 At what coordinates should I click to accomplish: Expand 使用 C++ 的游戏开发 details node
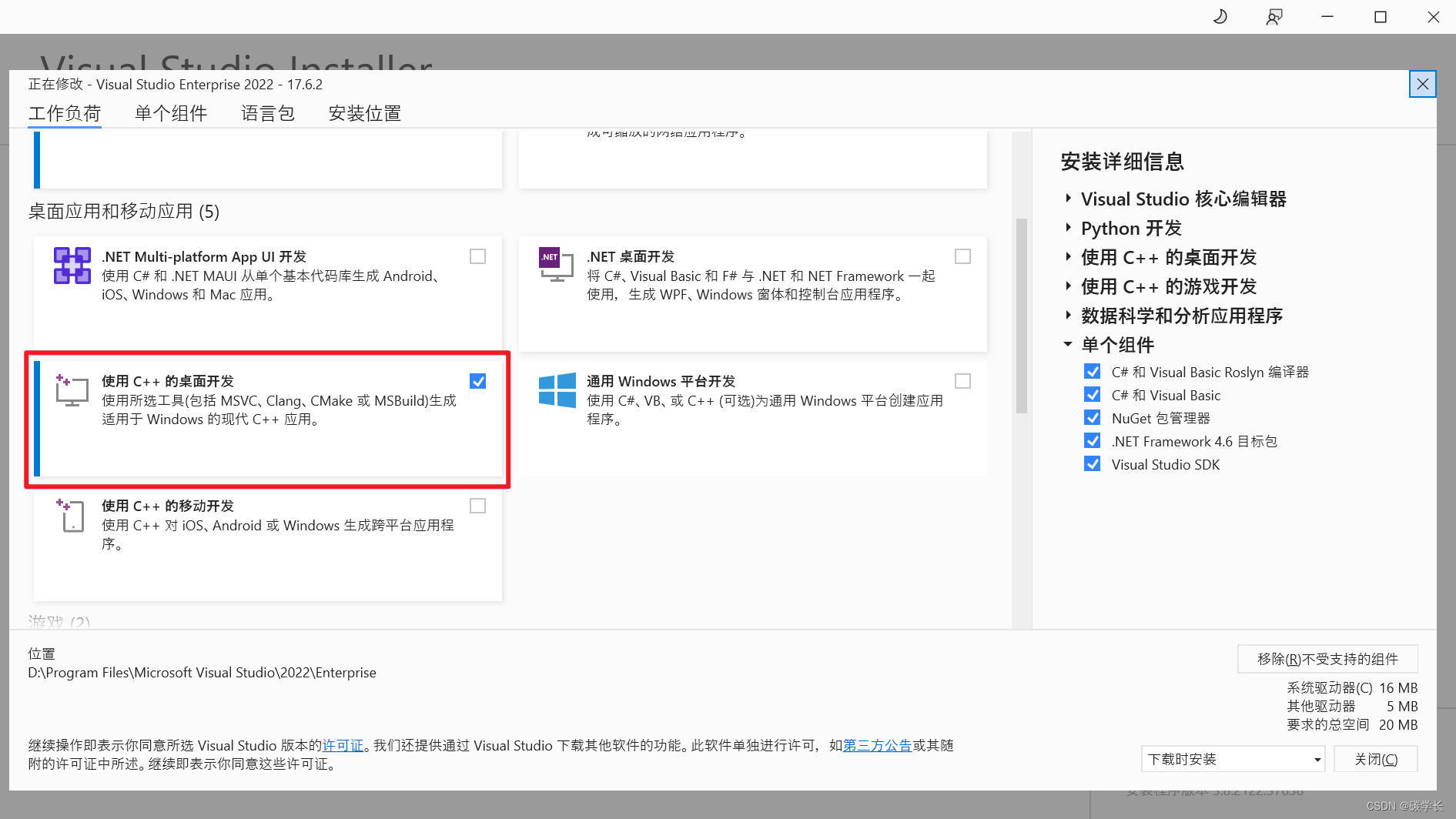click(x=1068, y=286)
